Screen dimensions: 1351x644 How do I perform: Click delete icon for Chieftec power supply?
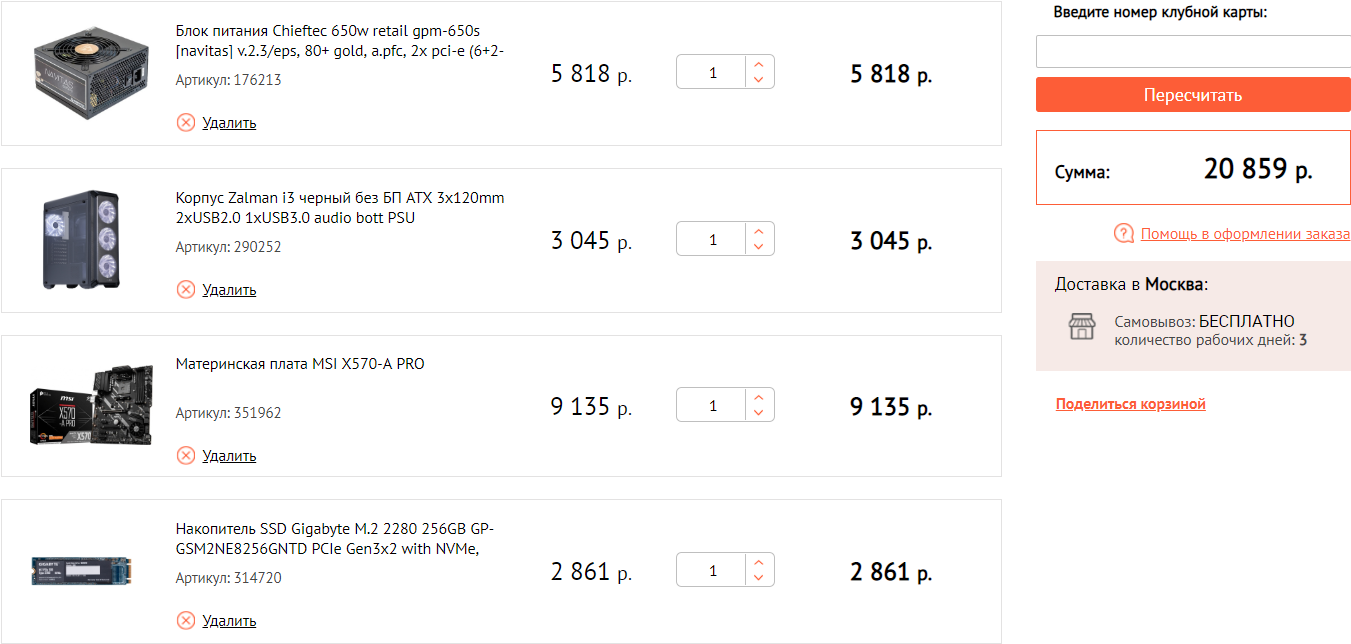(186, 123)
